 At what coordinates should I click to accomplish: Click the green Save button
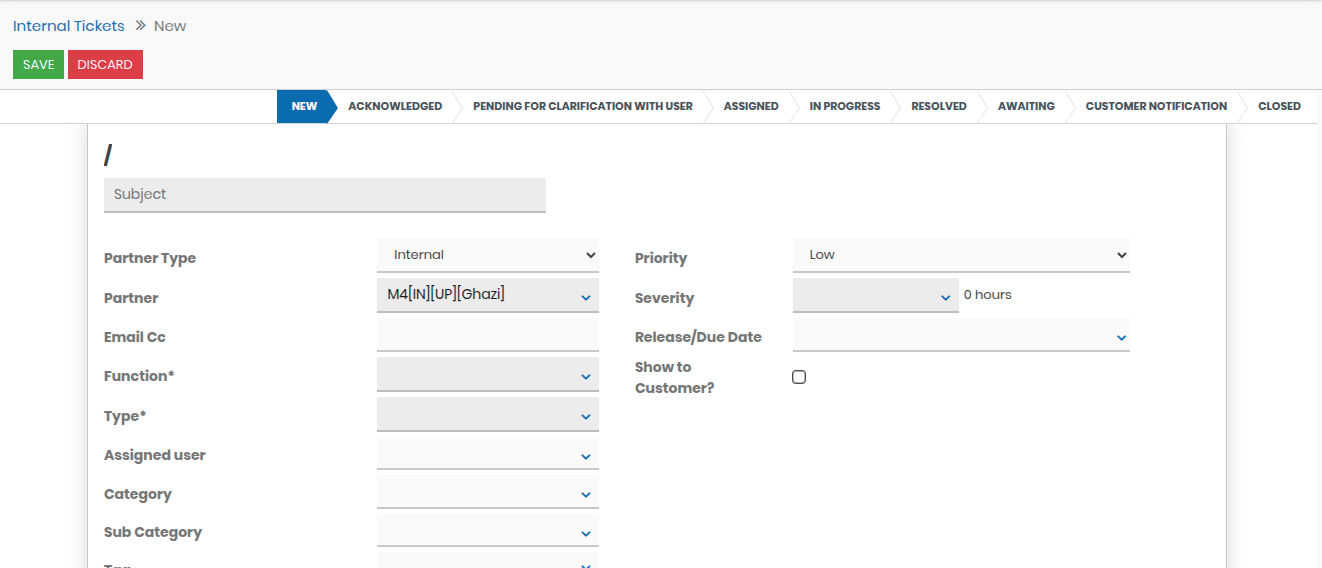point(38,65)
